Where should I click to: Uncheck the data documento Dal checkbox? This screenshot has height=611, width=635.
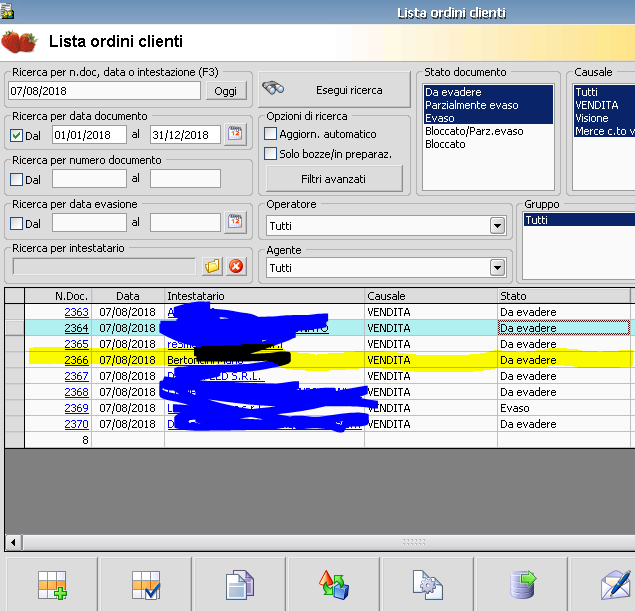tap(16, 135)
